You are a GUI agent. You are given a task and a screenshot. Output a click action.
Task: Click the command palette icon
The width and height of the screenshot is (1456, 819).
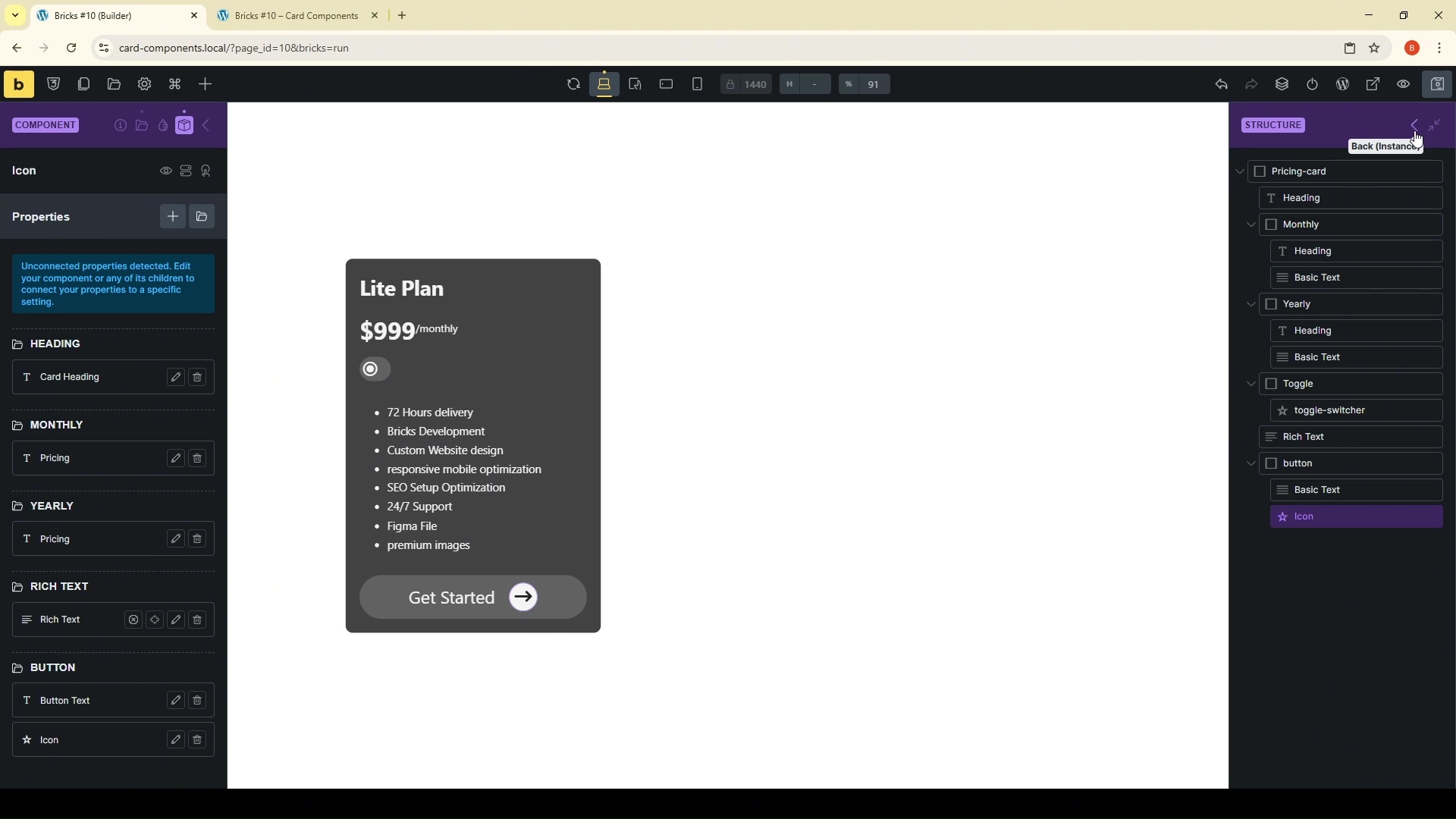click(175, 84)
